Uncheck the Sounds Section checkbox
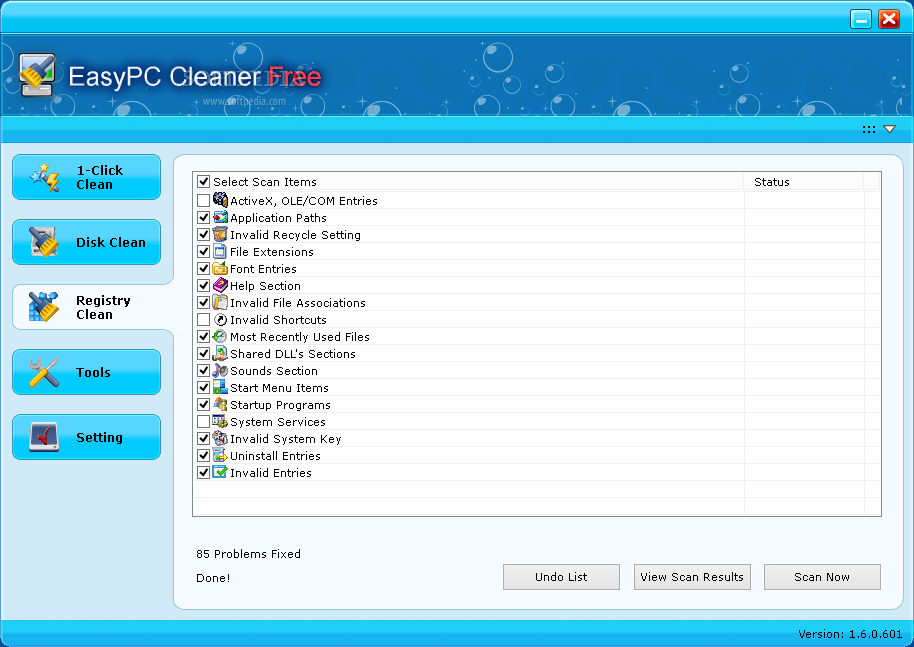The width and height of the screenshot is (914, 647). (203, 370)
